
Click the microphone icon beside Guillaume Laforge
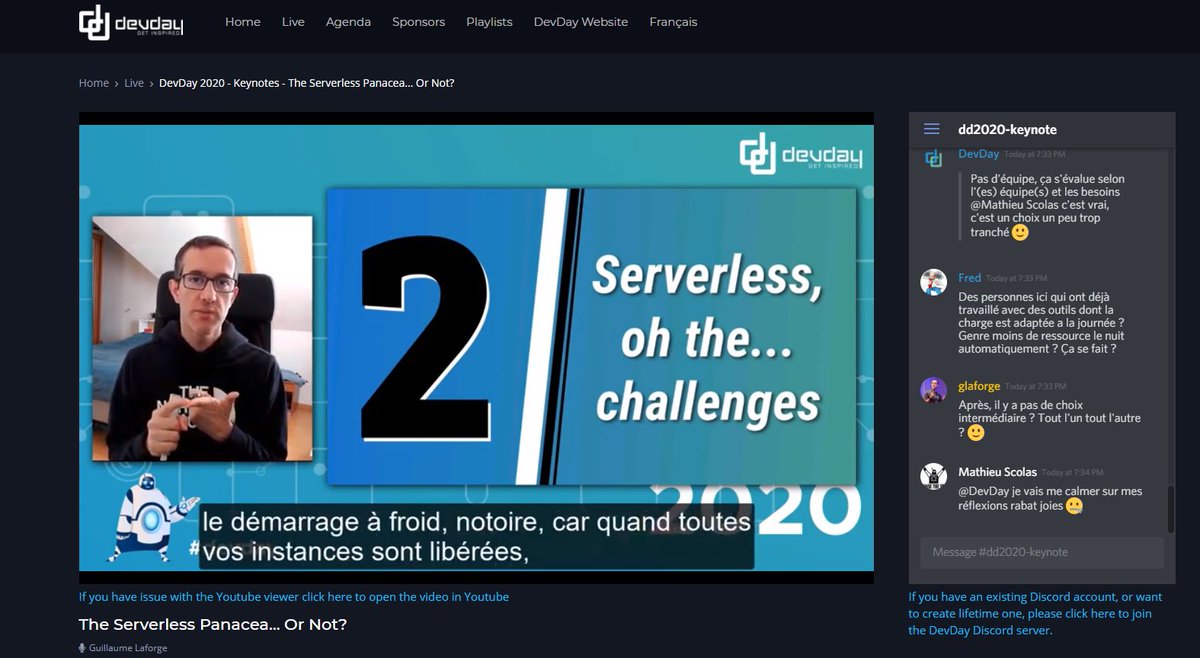[83, 648]
